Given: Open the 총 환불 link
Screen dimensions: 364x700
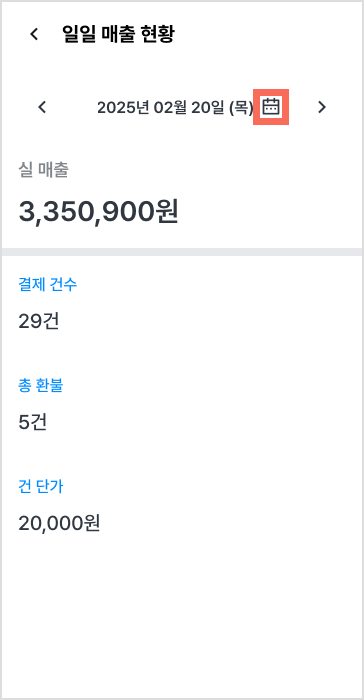Looking at the screenshot, I should coord(41,385).
